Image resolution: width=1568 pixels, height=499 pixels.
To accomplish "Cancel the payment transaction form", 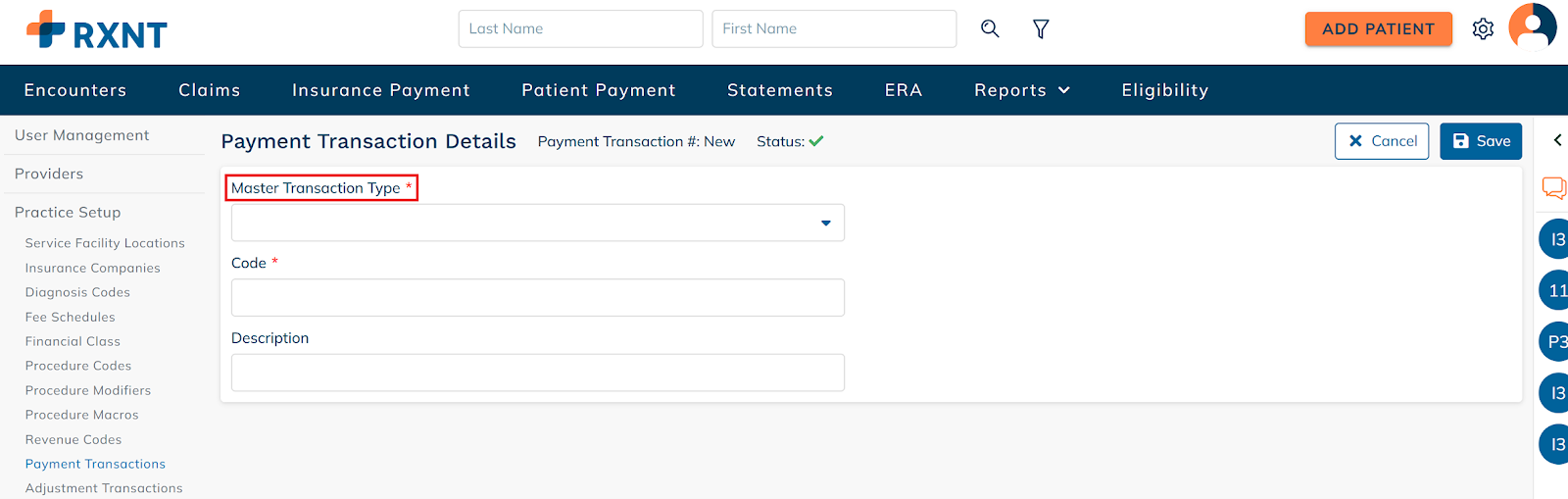I will point(1382,141).
